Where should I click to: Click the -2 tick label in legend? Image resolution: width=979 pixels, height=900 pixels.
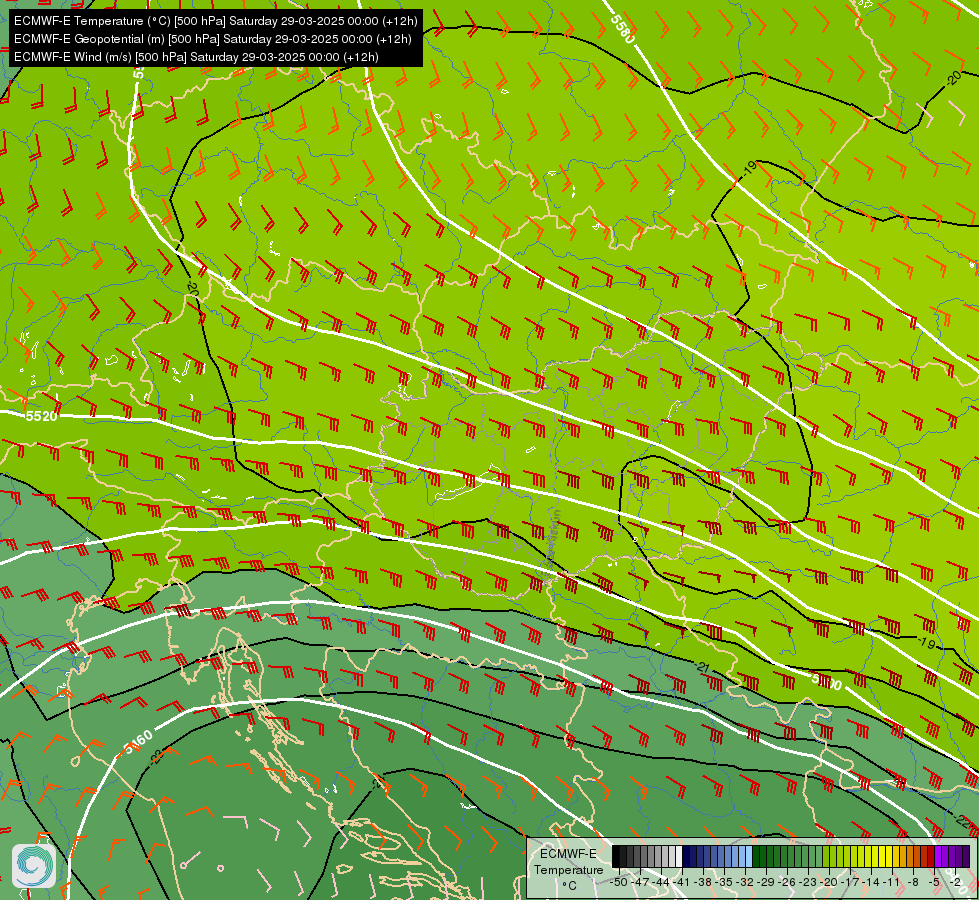click(x=955, y=882)
